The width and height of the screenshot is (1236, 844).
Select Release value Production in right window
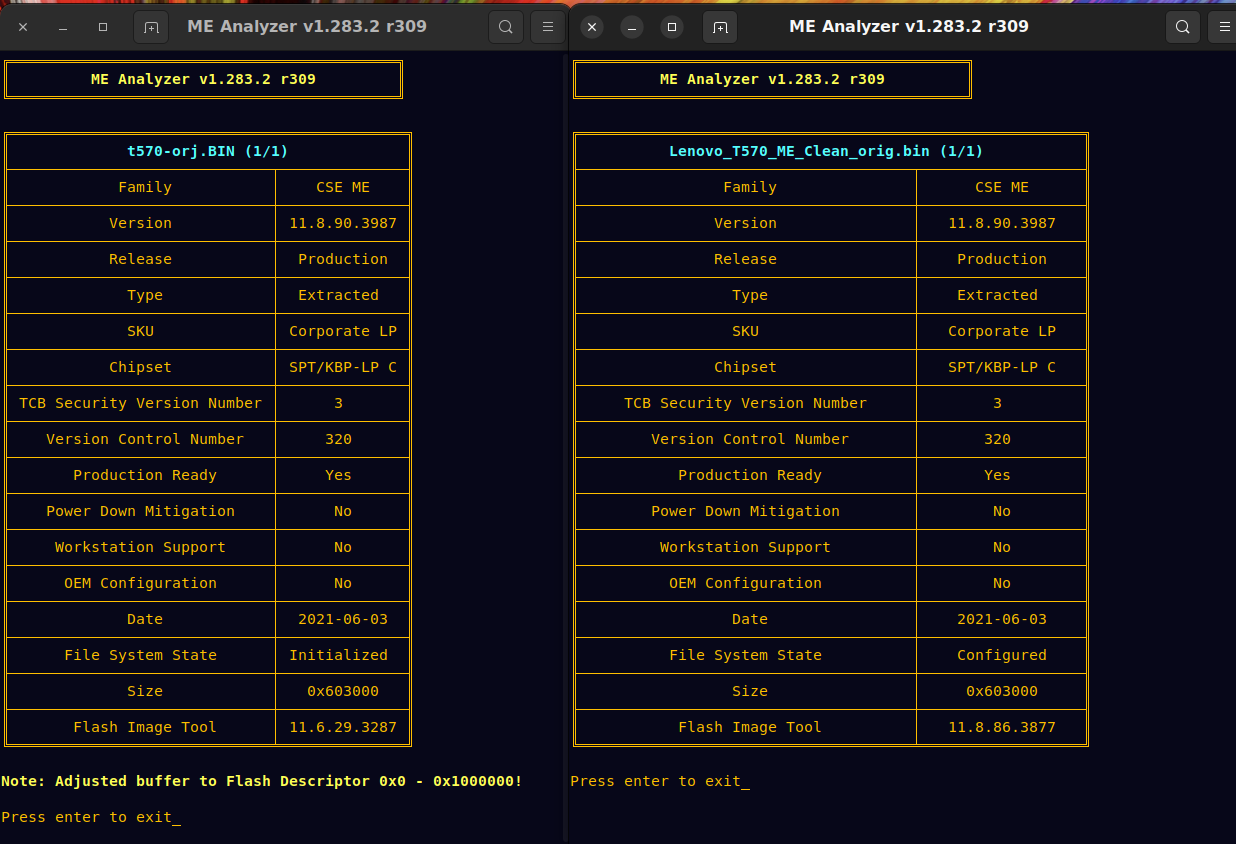(x=1002, y=259)
